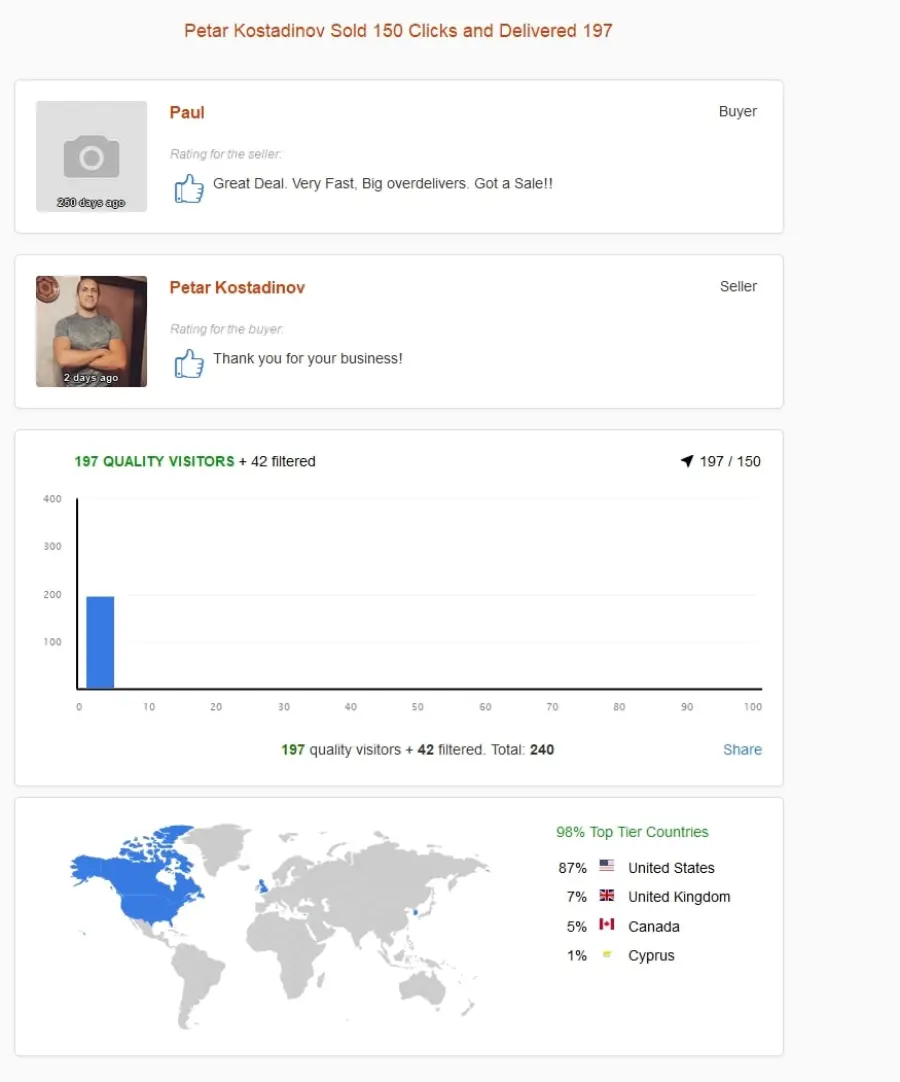Screen dimensions: 900x1082
Task: Click the blue bar in the visitors chart
Action: (x=100, y=642)
